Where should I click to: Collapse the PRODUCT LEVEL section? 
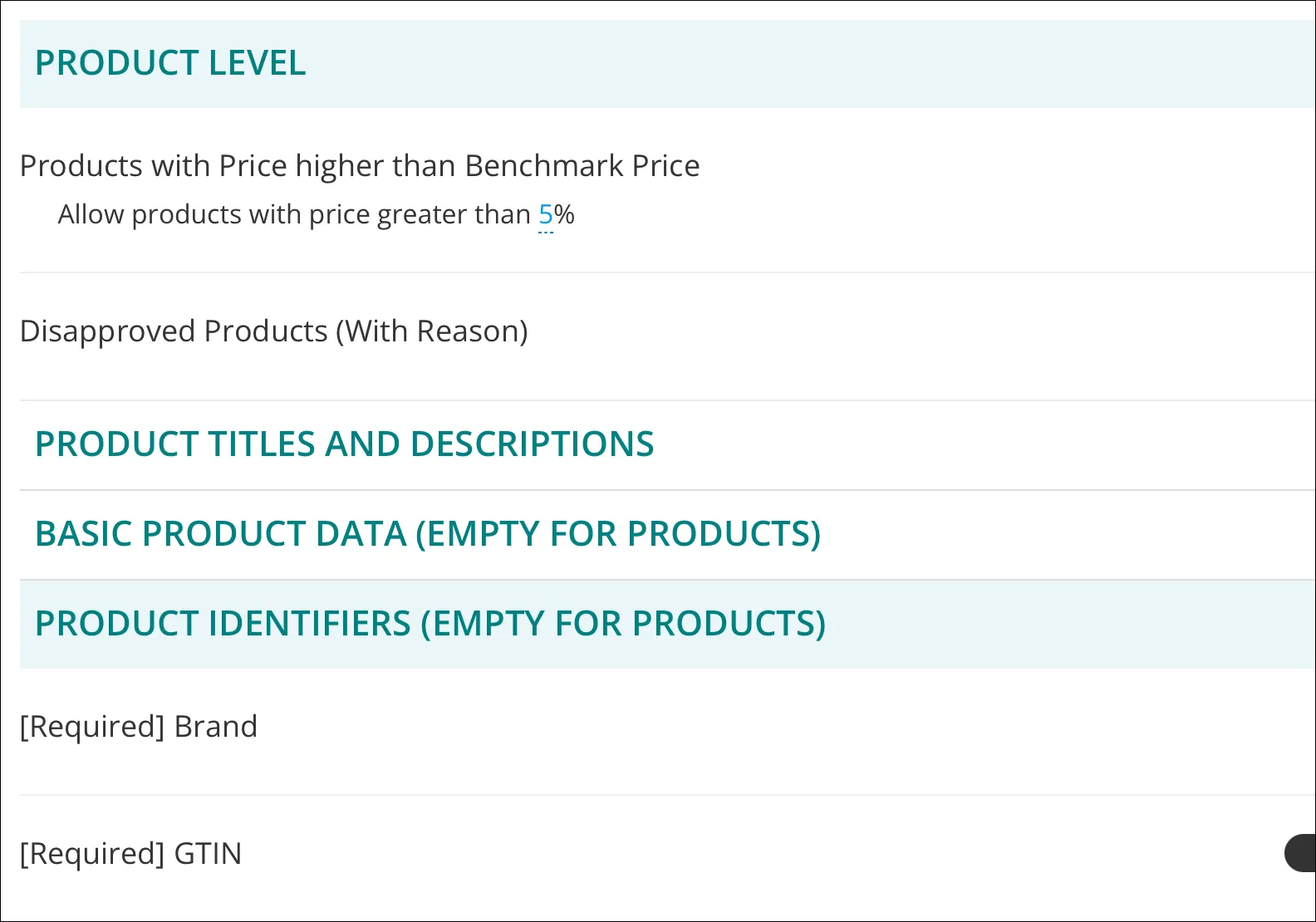pyautogui.click(x=170, y=64)
